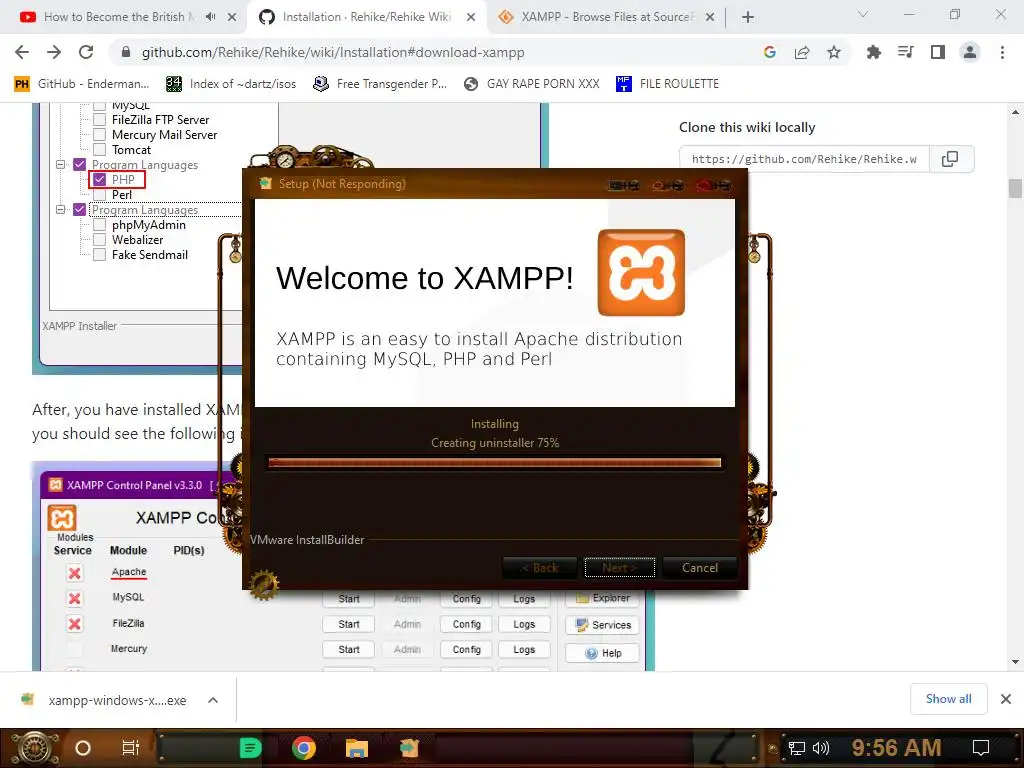Click the red X beside Apache service

pyautogui.click(x=74, y=573)
